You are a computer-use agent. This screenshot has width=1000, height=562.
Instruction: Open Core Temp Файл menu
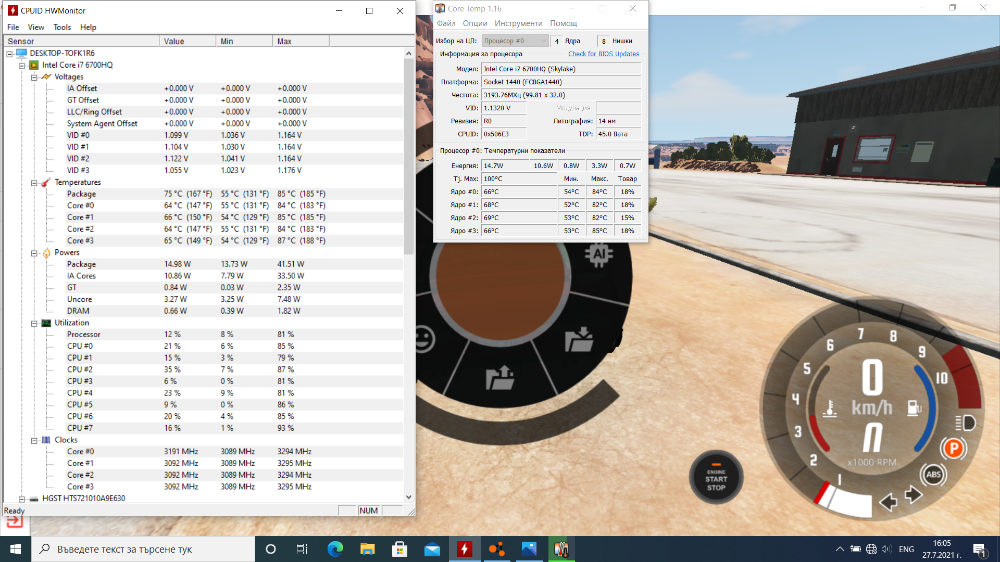pos(446,24)
